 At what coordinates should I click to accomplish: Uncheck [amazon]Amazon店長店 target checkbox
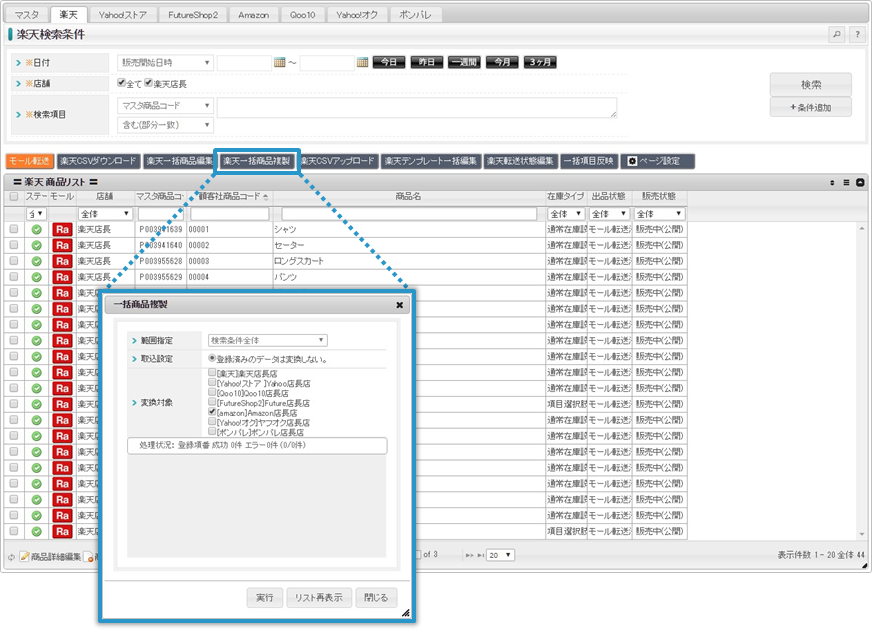(x=212, y=412)
